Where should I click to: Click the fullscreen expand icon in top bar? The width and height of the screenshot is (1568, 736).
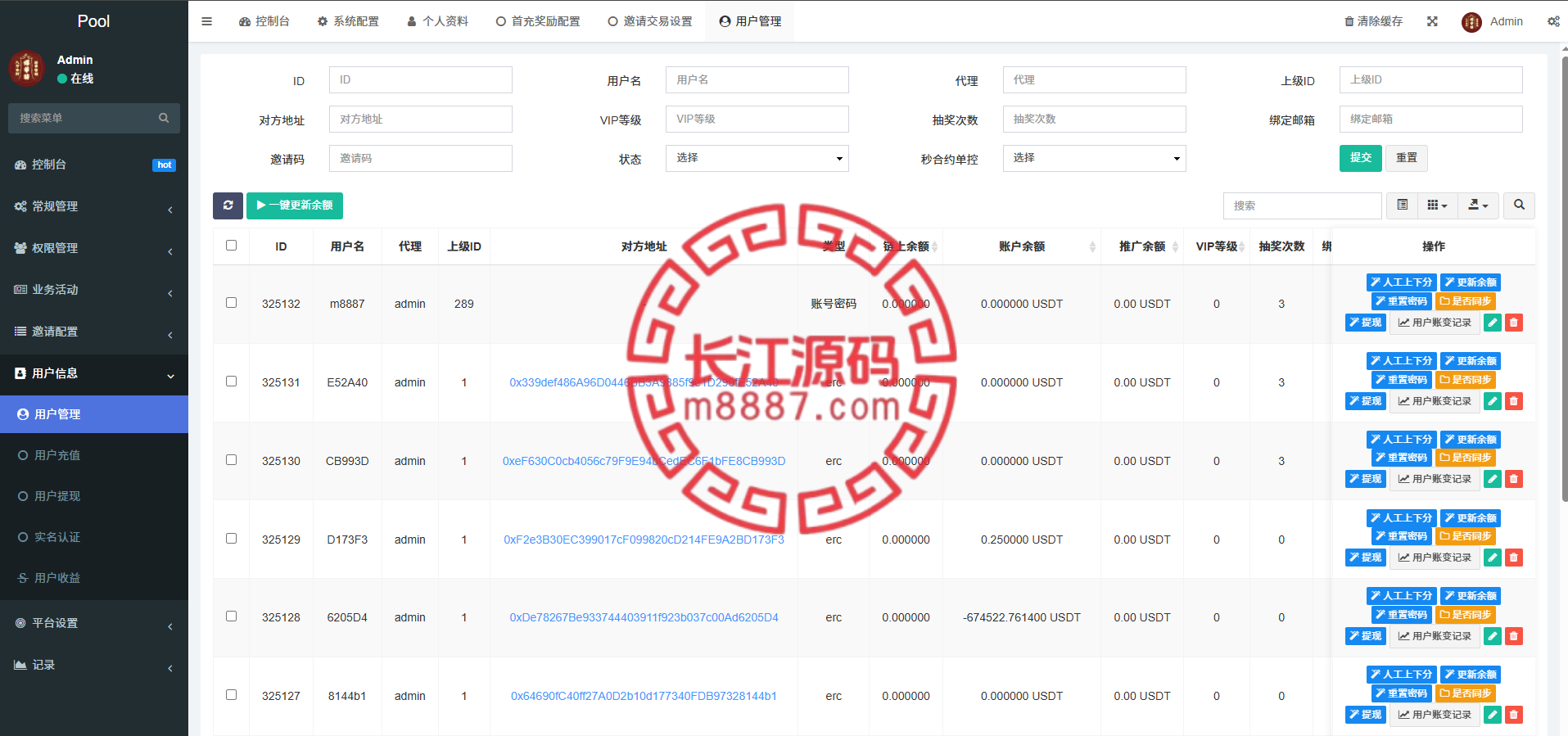(1432, 21)
